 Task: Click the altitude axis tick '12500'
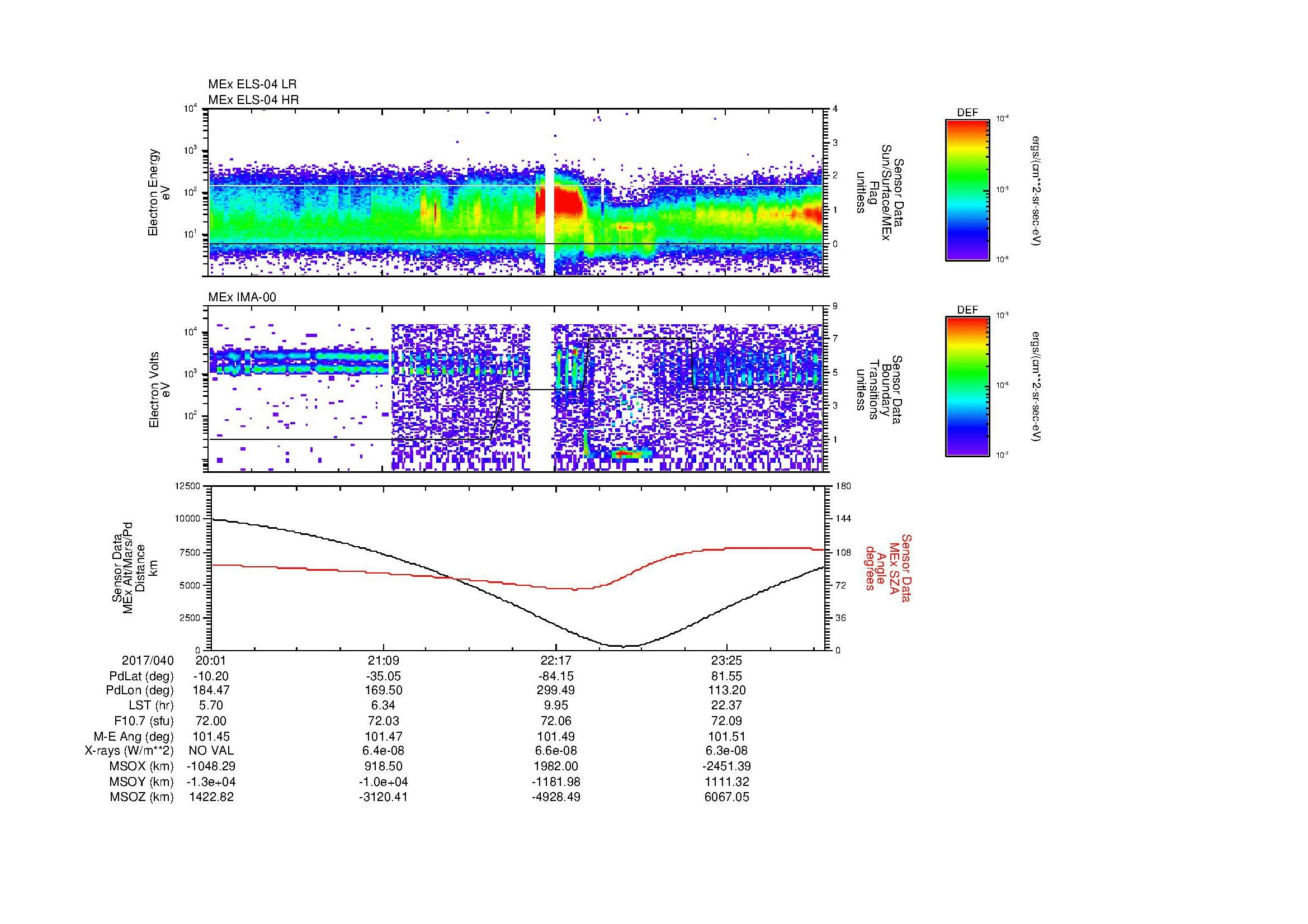click(x=188, y=486)
